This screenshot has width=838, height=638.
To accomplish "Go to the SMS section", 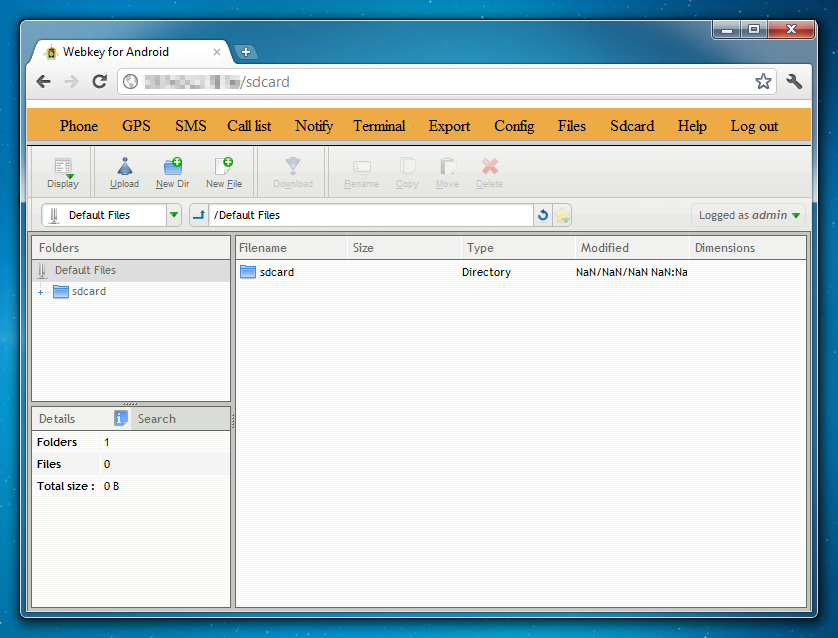I will coord(191,126).
